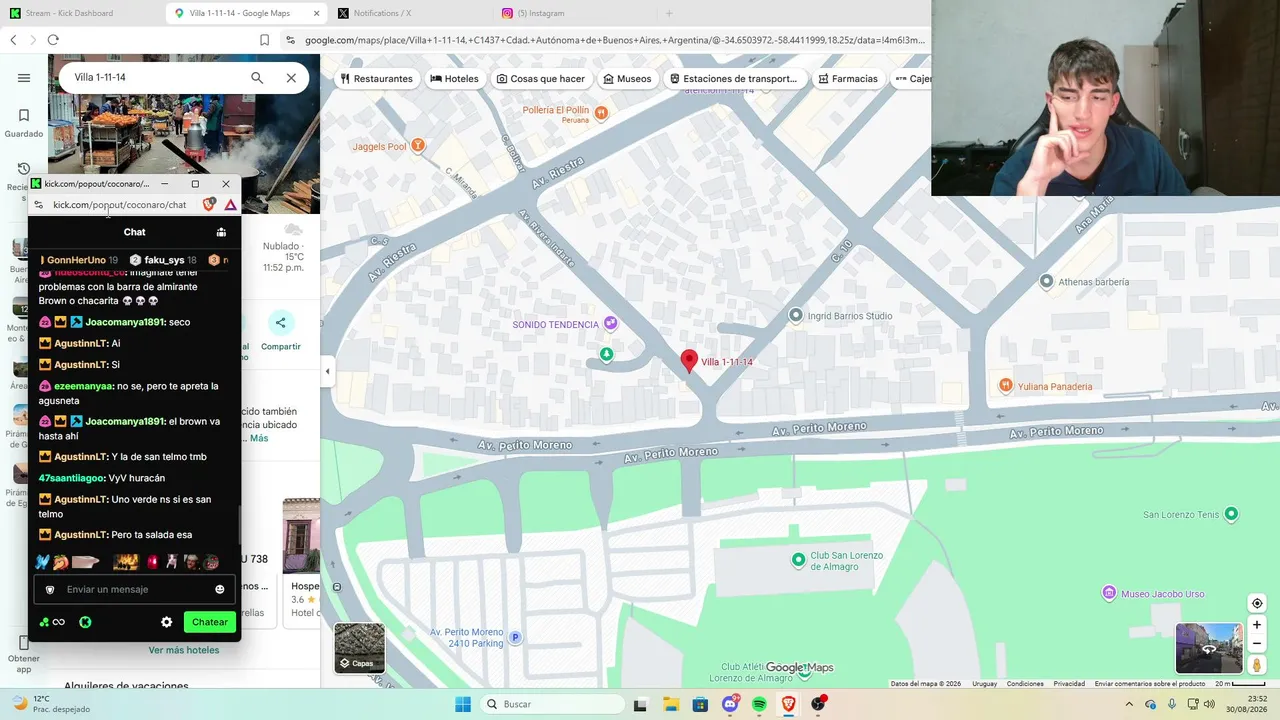Click the Privacidad footer link
1280x720 pixels.
tap(1069, 684)
